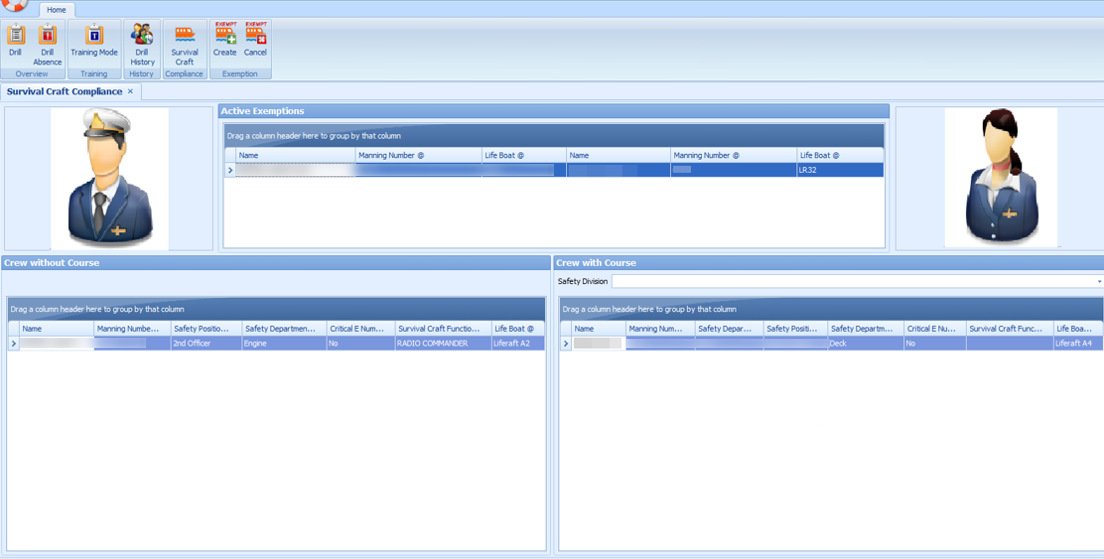1104x559 pixels.
Task: Close the Survival Craft Compliance tab
Action: click(x=130, y=92)
